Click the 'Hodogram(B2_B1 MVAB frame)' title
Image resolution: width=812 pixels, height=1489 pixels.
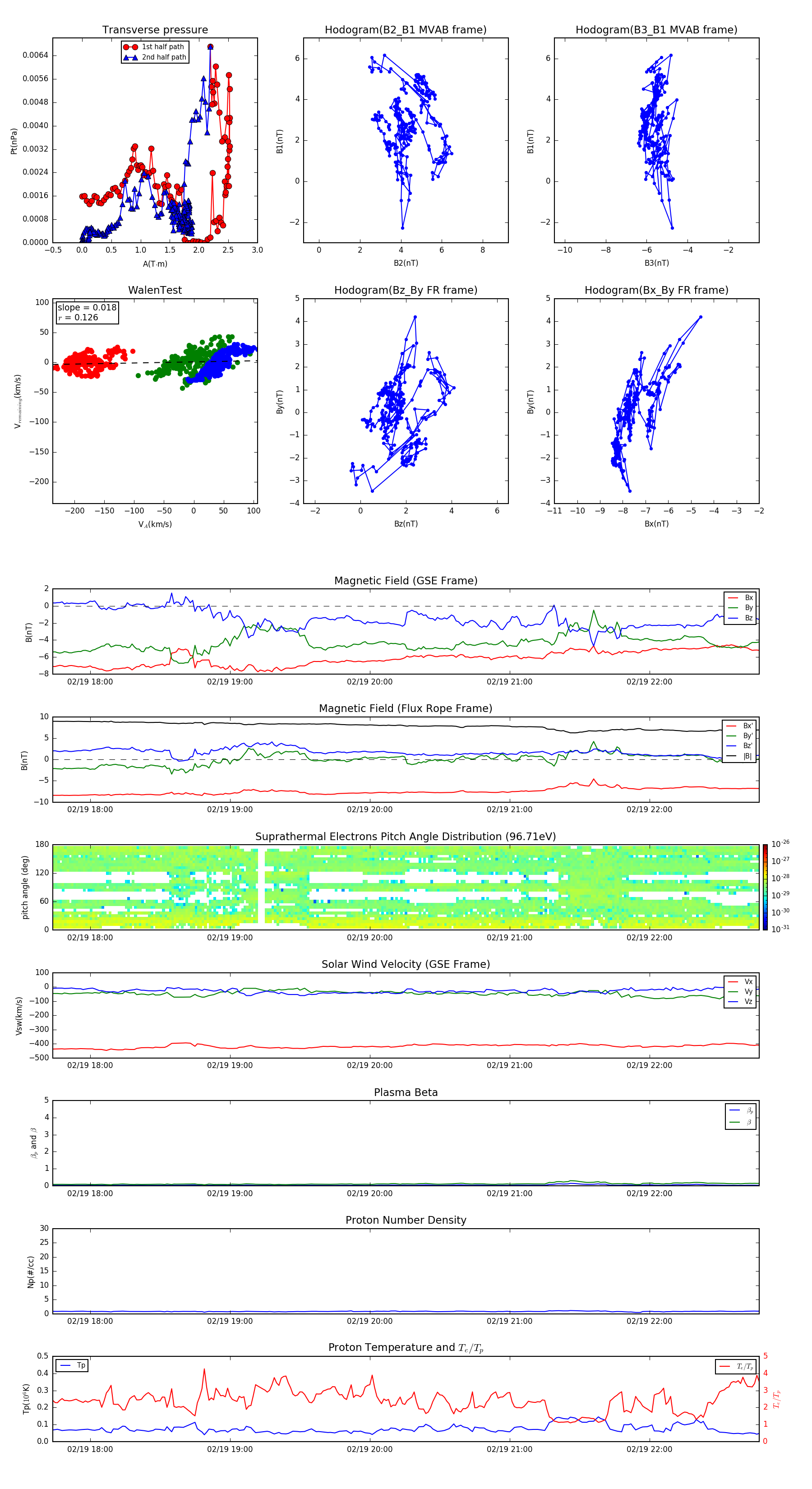pyautogui.click(x=406, y=30)
